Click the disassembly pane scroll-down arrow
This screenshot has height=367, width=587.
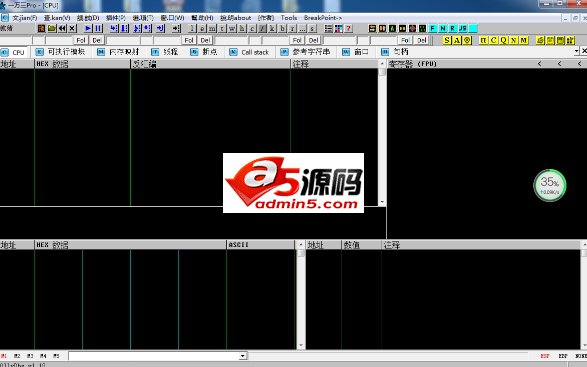pyautogui.click(x=382, y=202)
